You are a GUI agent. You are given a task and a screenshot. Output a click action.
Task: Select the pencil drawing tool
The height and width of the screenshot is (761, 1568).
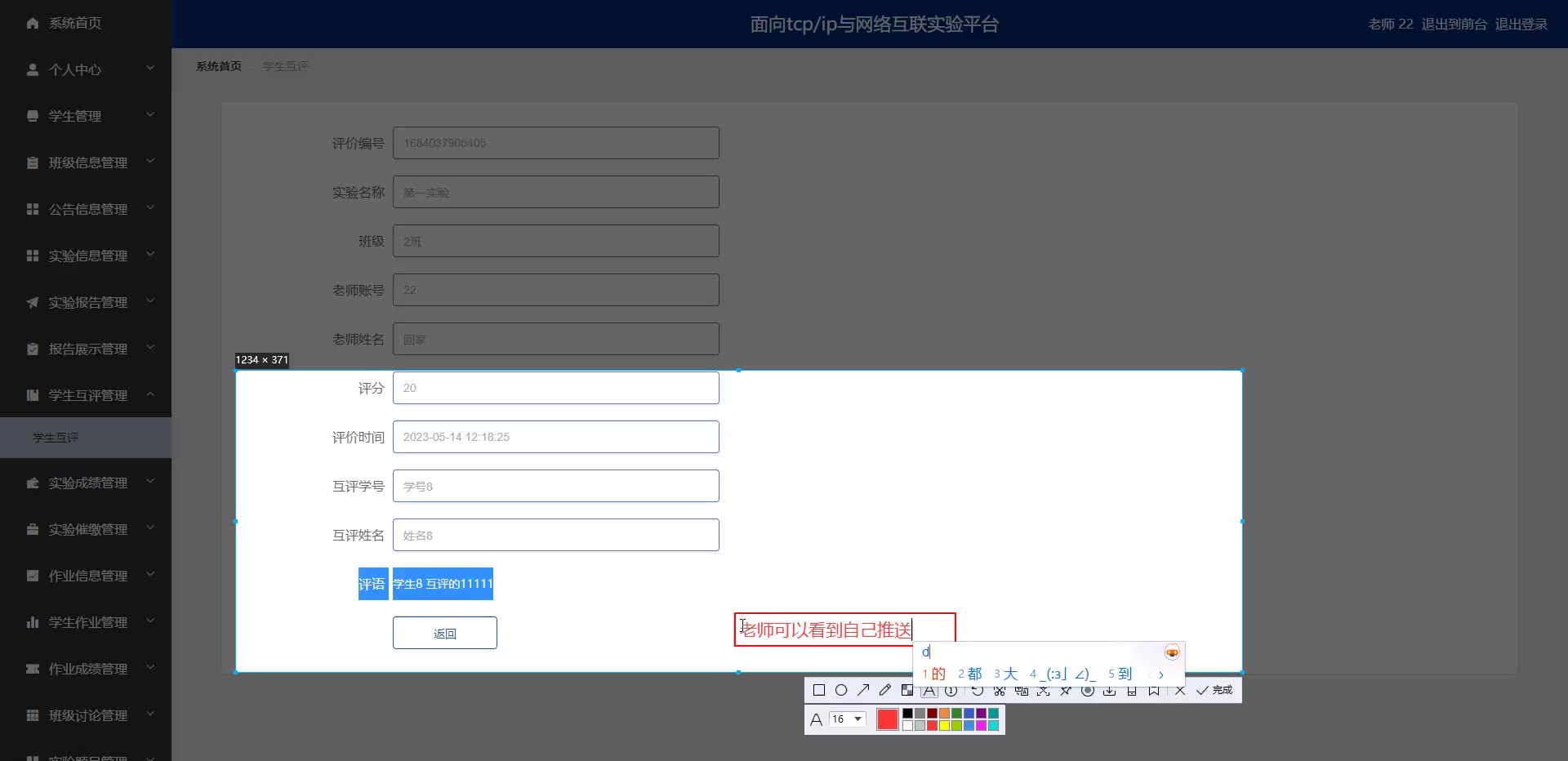(885, 691)
